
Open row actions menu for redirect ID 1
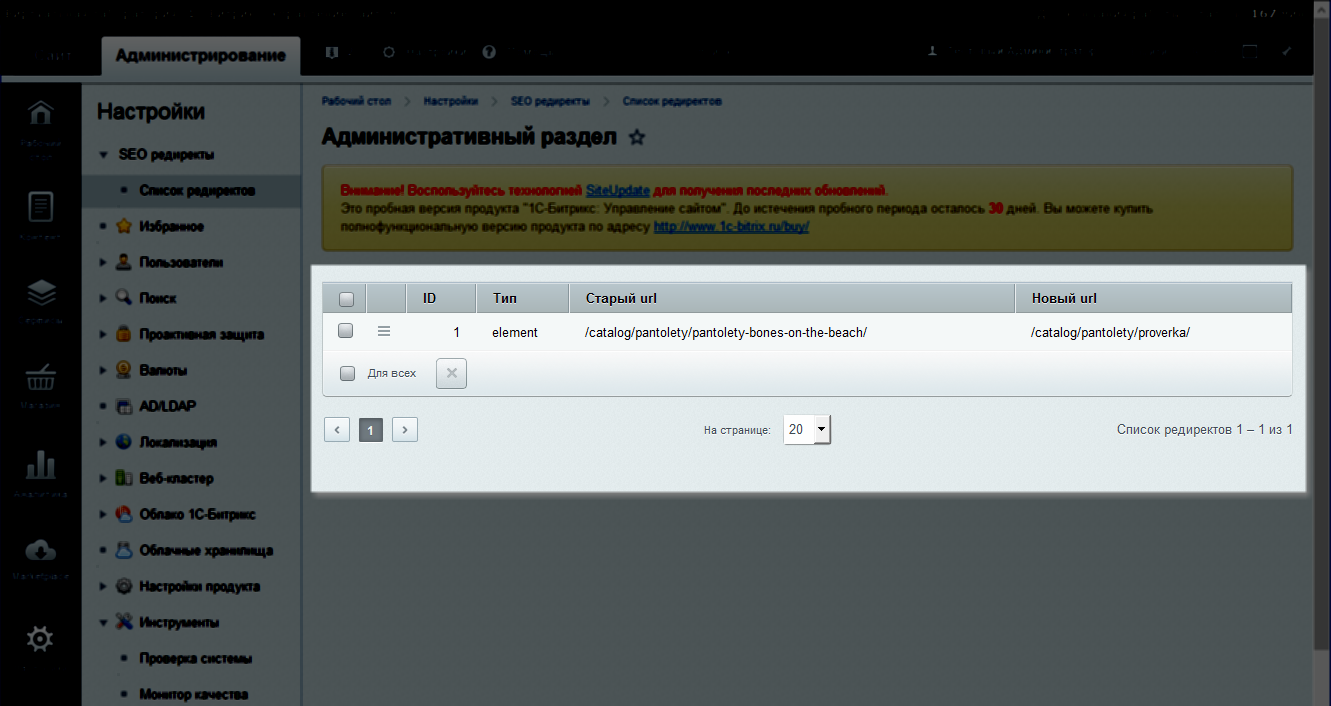click(x=385, y=331)
